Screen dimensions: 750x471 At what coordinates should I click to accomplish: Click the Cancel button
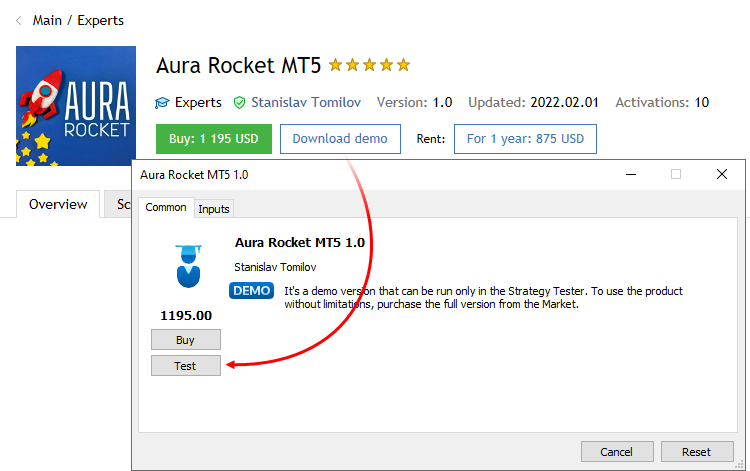coord(617,452)
